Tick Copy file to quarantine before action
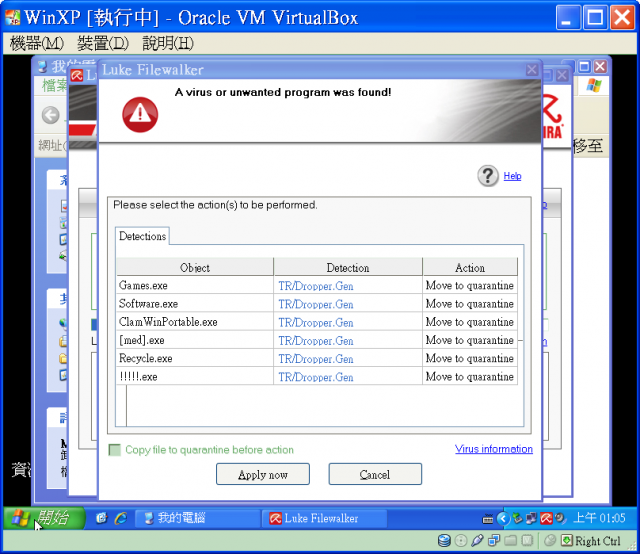This screenshot has width=640, height=554. tap(115, 450)
